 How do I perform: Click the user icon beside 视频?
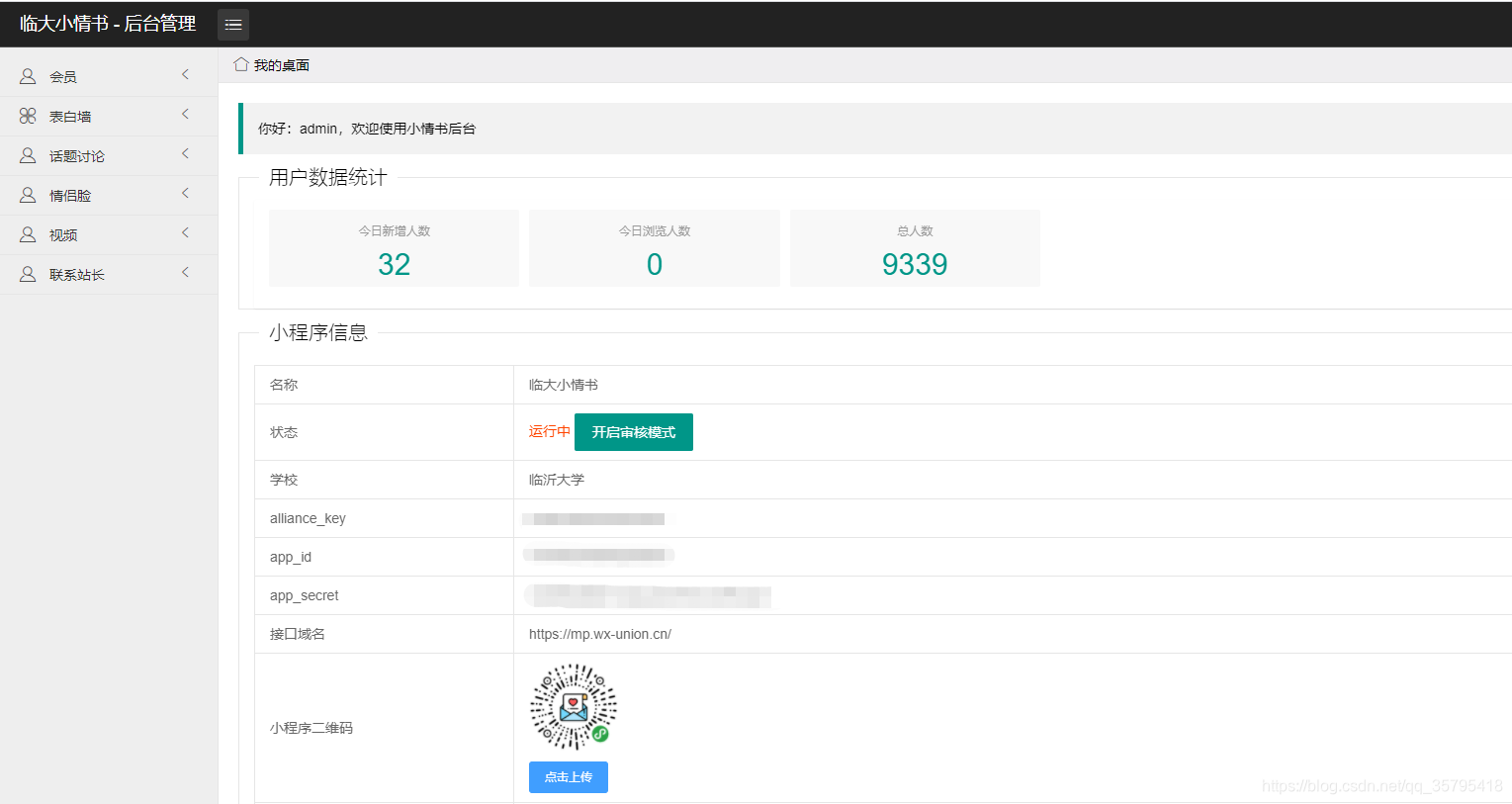tap(28, 234)
